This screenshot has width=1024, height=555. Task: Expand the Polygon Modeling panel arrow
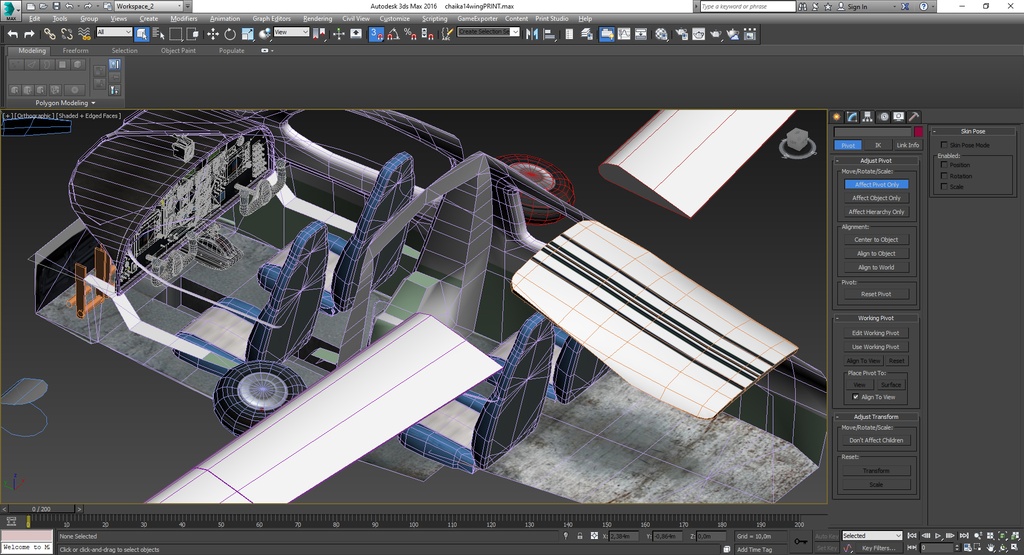click(93, 103)
